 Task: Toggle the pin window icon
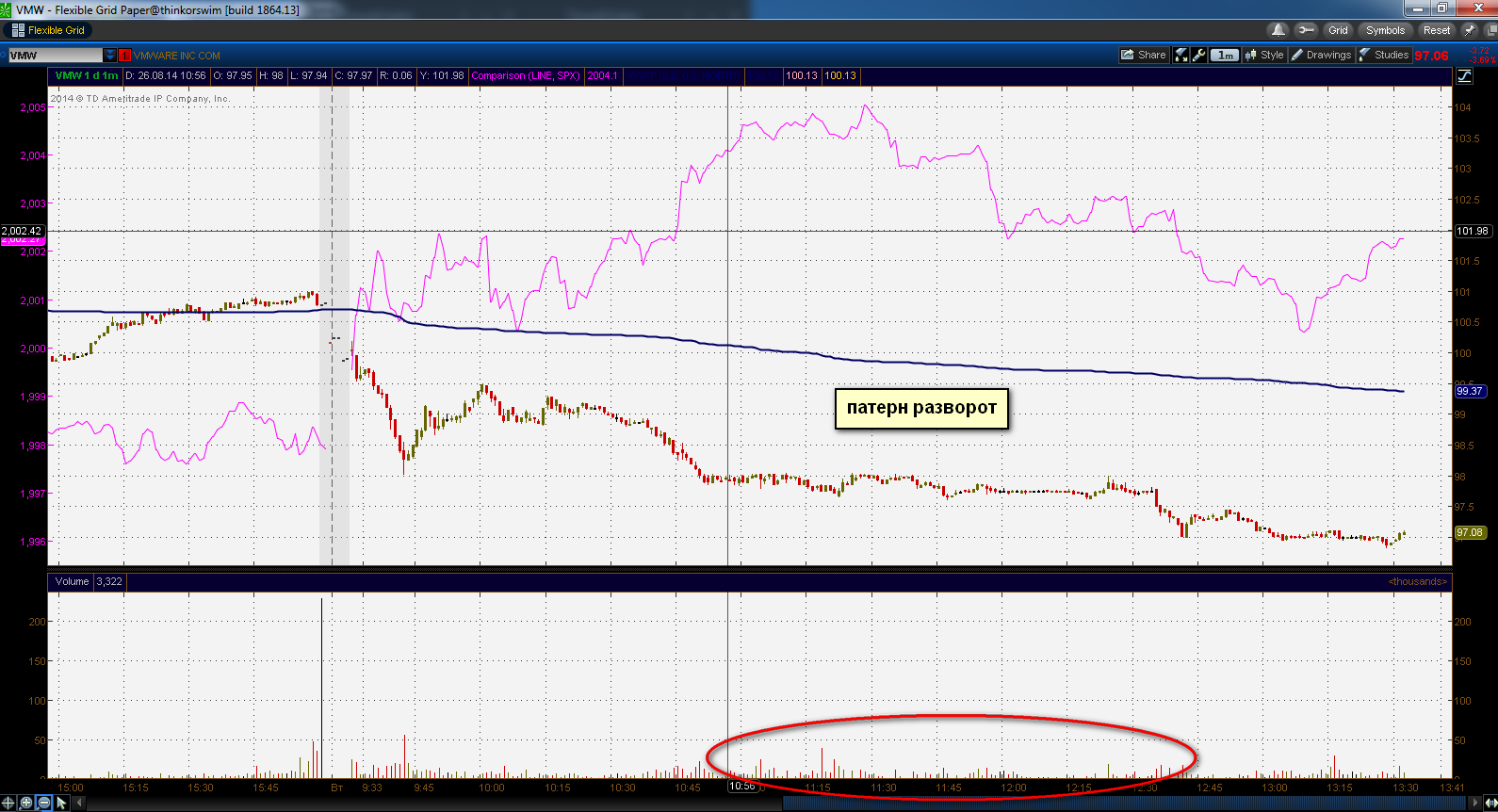tap(1469, 30)
